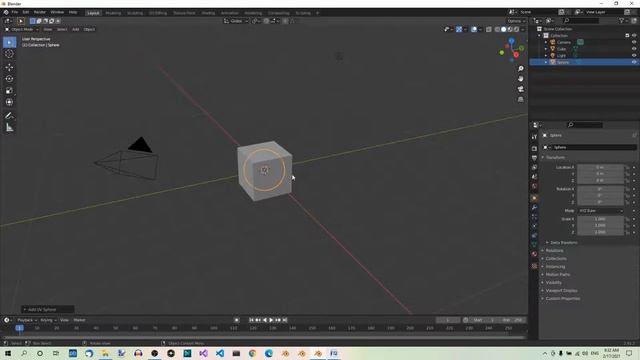This screenshot has height=360, width=640.
Task: Toggle X-ray view in viewport header
Action: (x=489, y=29)
